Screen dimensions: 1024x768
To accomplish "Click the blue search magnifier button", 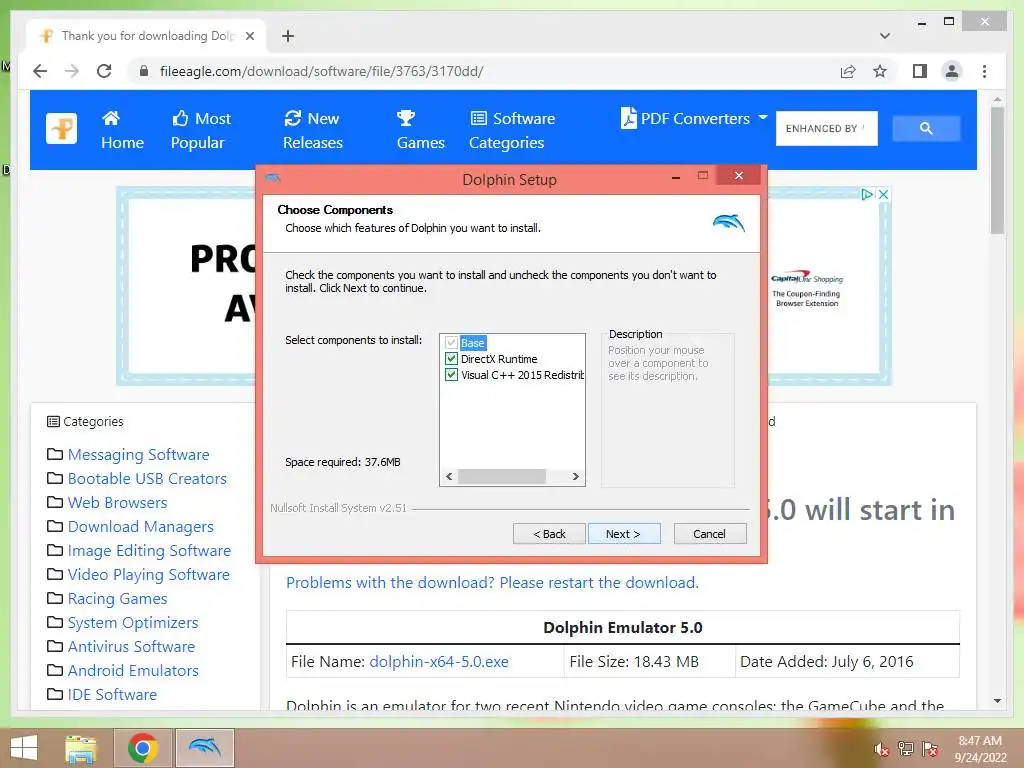I will click(926, 128).
